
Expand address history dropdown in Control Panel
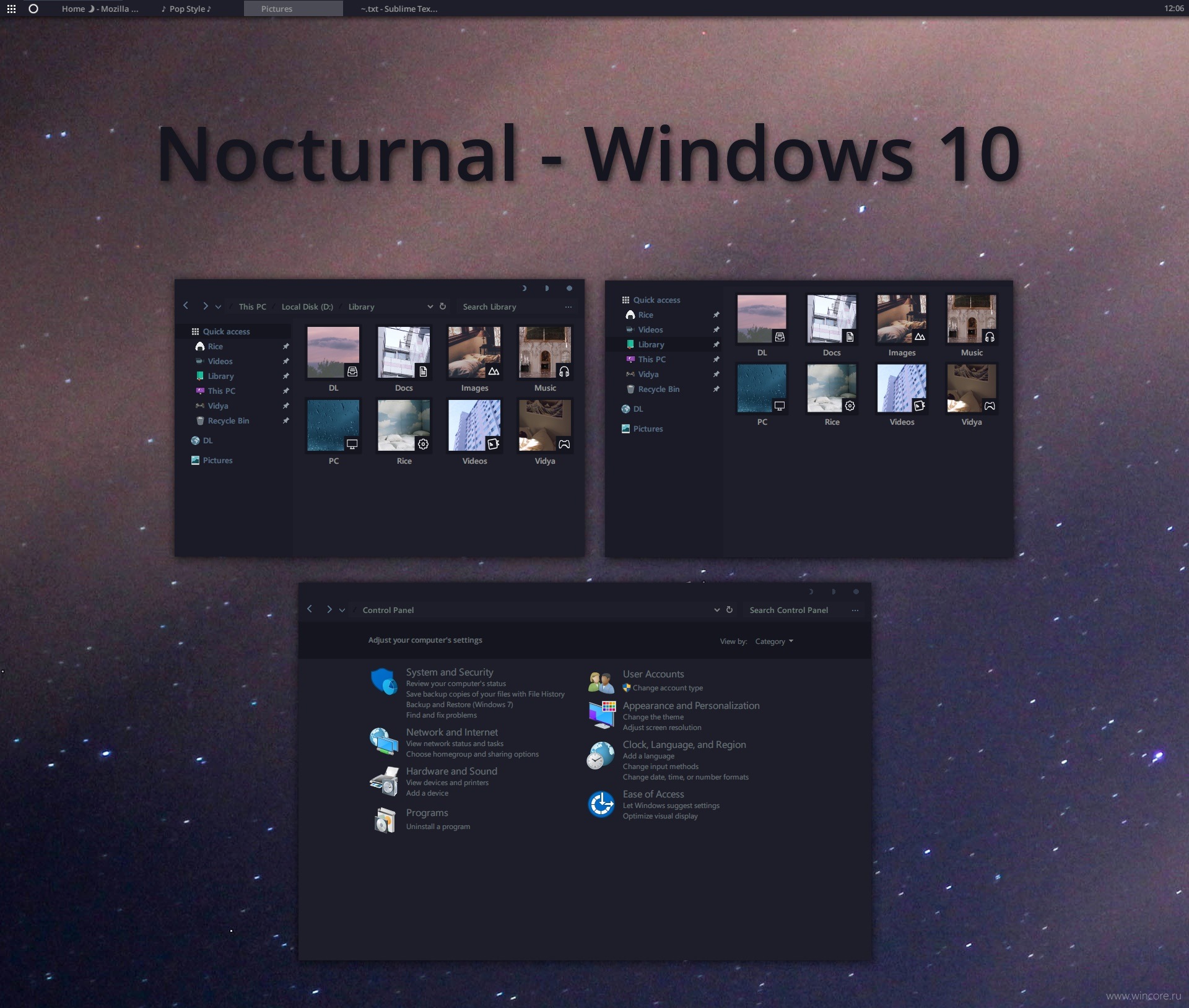(716, 610)
